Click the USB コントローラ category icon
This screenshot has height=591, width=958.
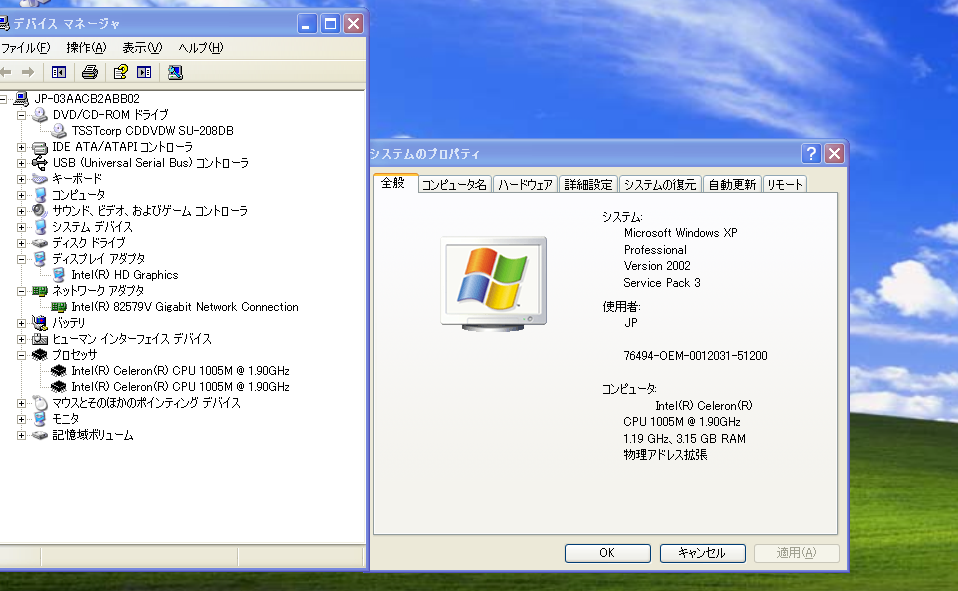(x=40, y=163)
